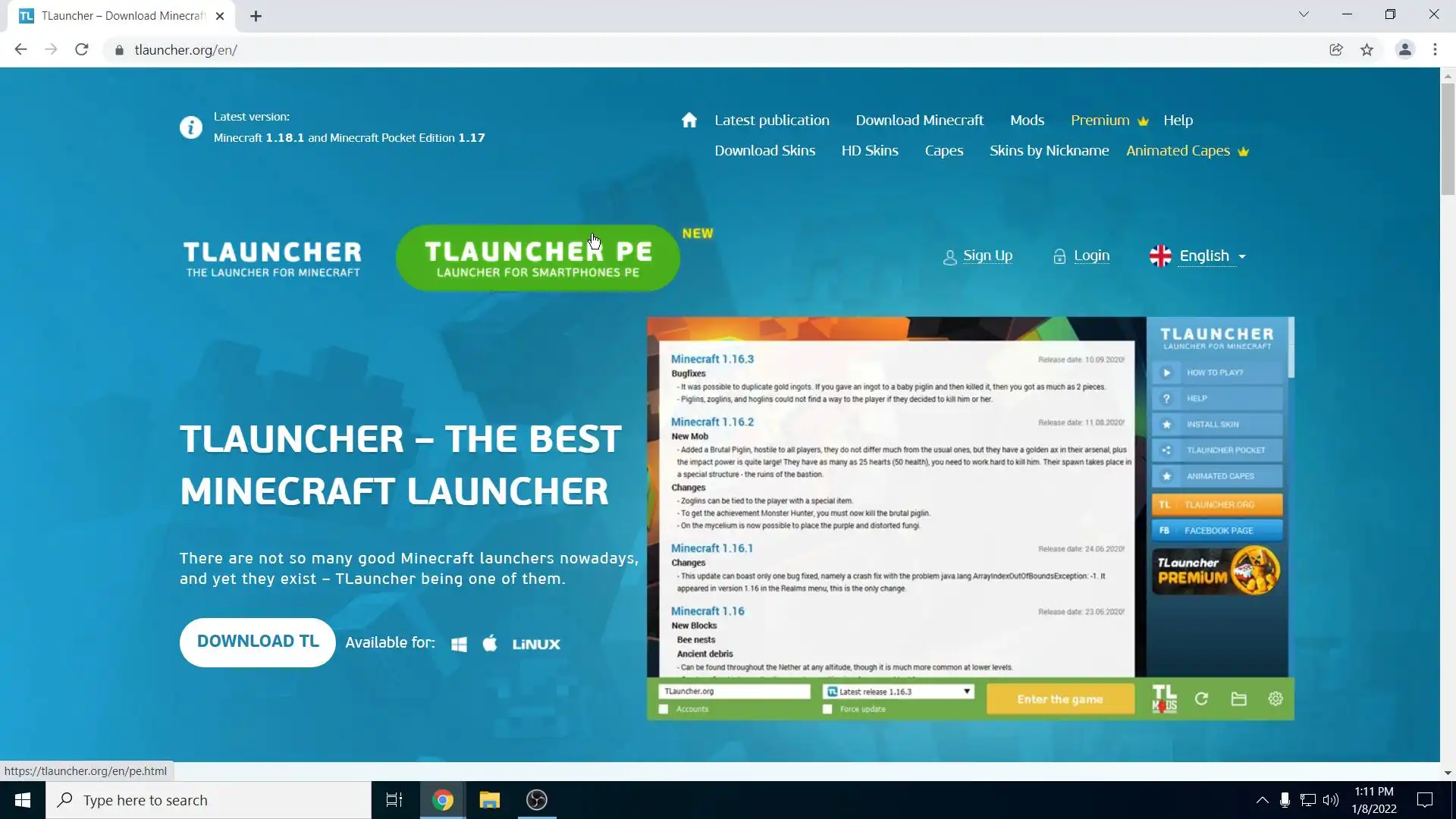Open the Mods menu item
This screenshot has height=819, width=1456.
[x=1027, y=121]
